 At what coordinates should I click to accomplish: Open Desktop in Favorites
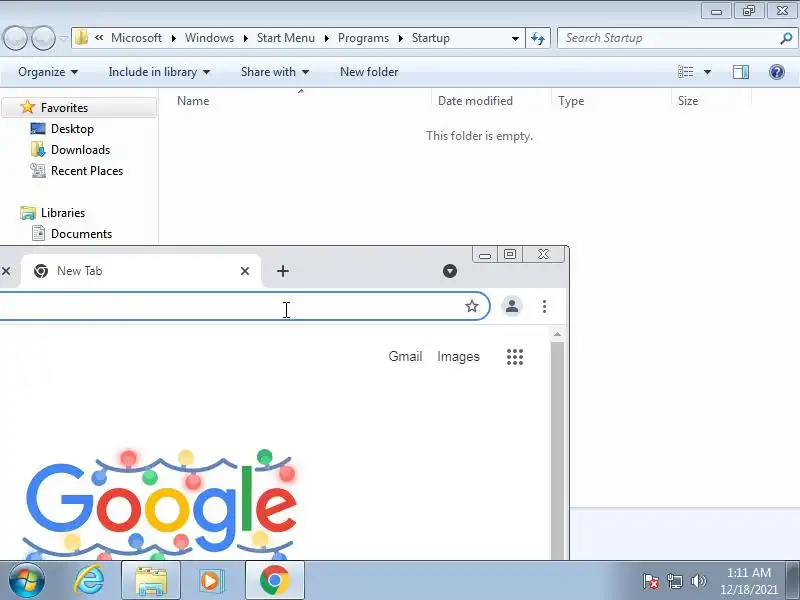coord(72,129)
